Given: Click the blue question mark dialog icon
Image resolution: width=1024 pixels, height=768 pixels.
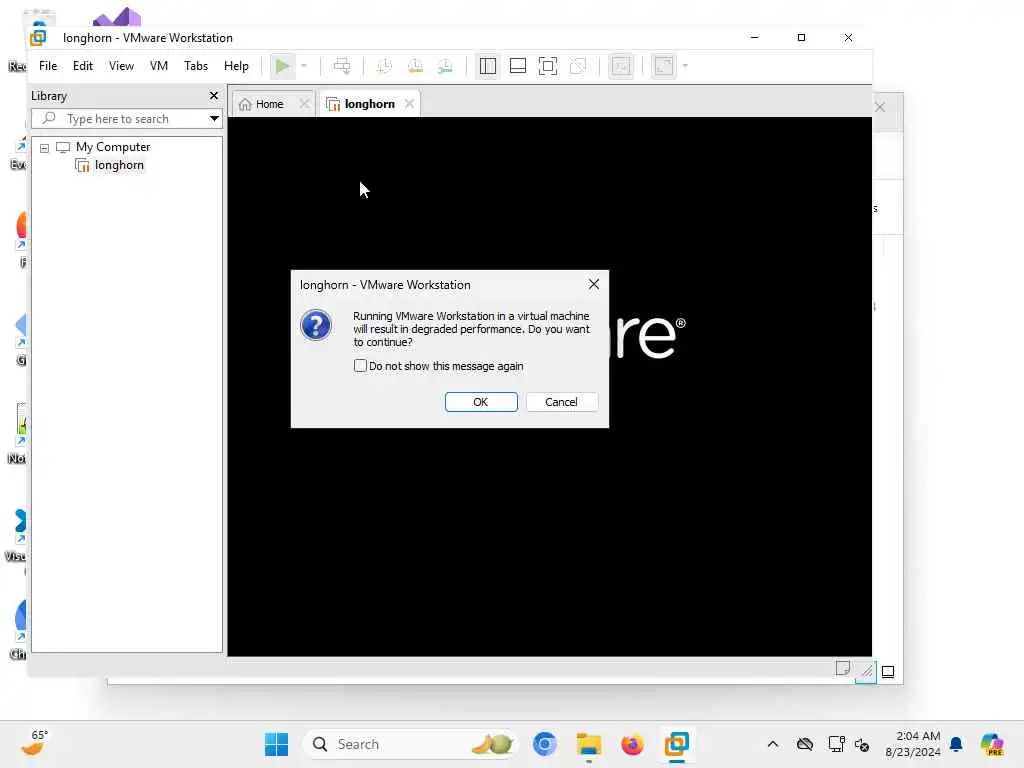Looking at the screenshot, I should click(316, 325).
